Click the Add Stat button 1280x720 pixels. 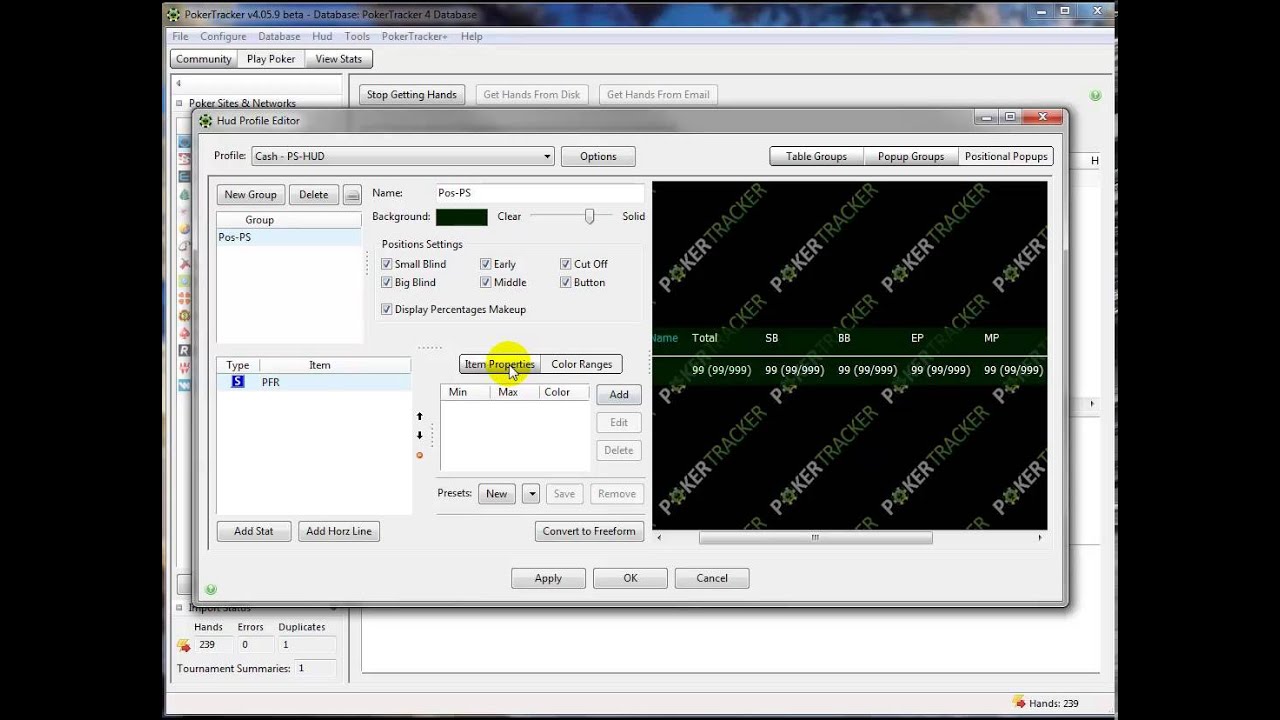coord(254,531)
